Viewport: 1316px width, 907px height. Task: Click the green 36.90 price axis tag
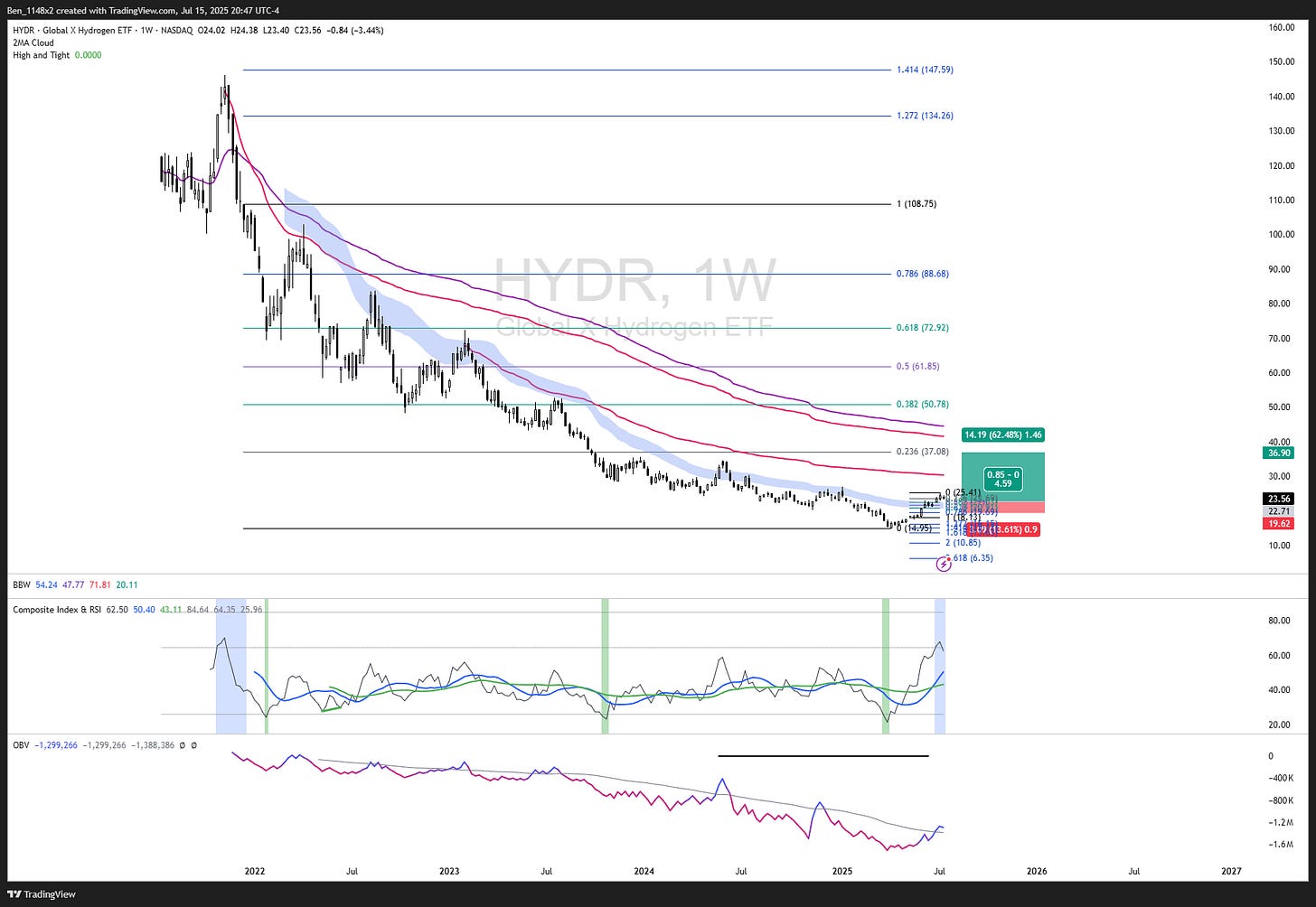click(1279, 453)
